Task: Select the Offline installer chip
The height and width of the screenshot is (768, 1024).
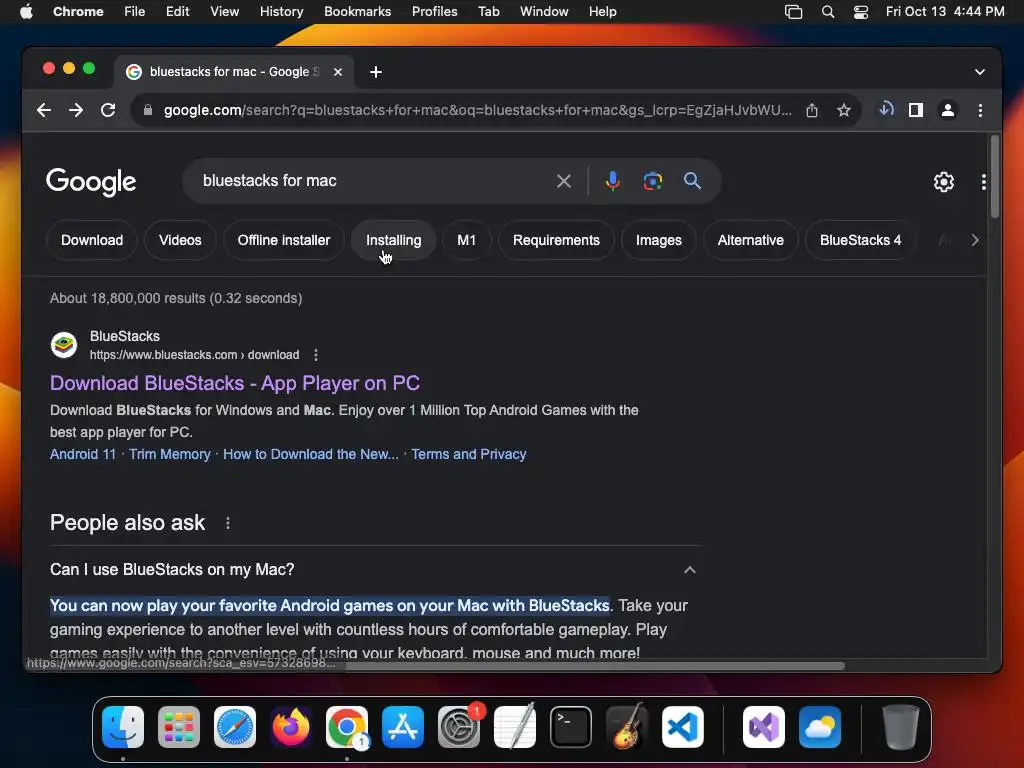Action: point(283,240)
